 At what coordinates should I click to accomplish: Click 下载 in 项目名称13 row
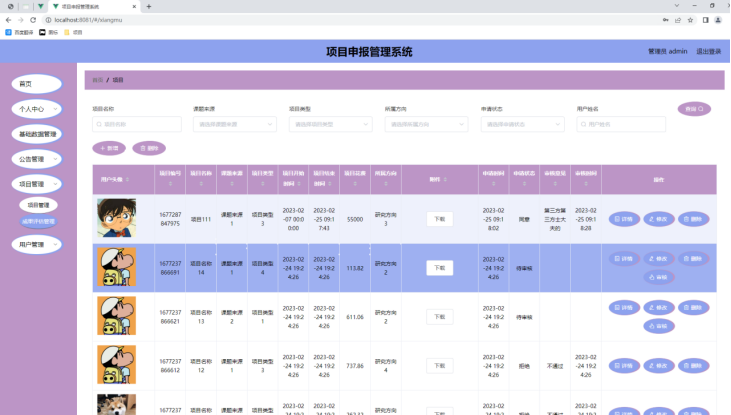tap(440, 317)
